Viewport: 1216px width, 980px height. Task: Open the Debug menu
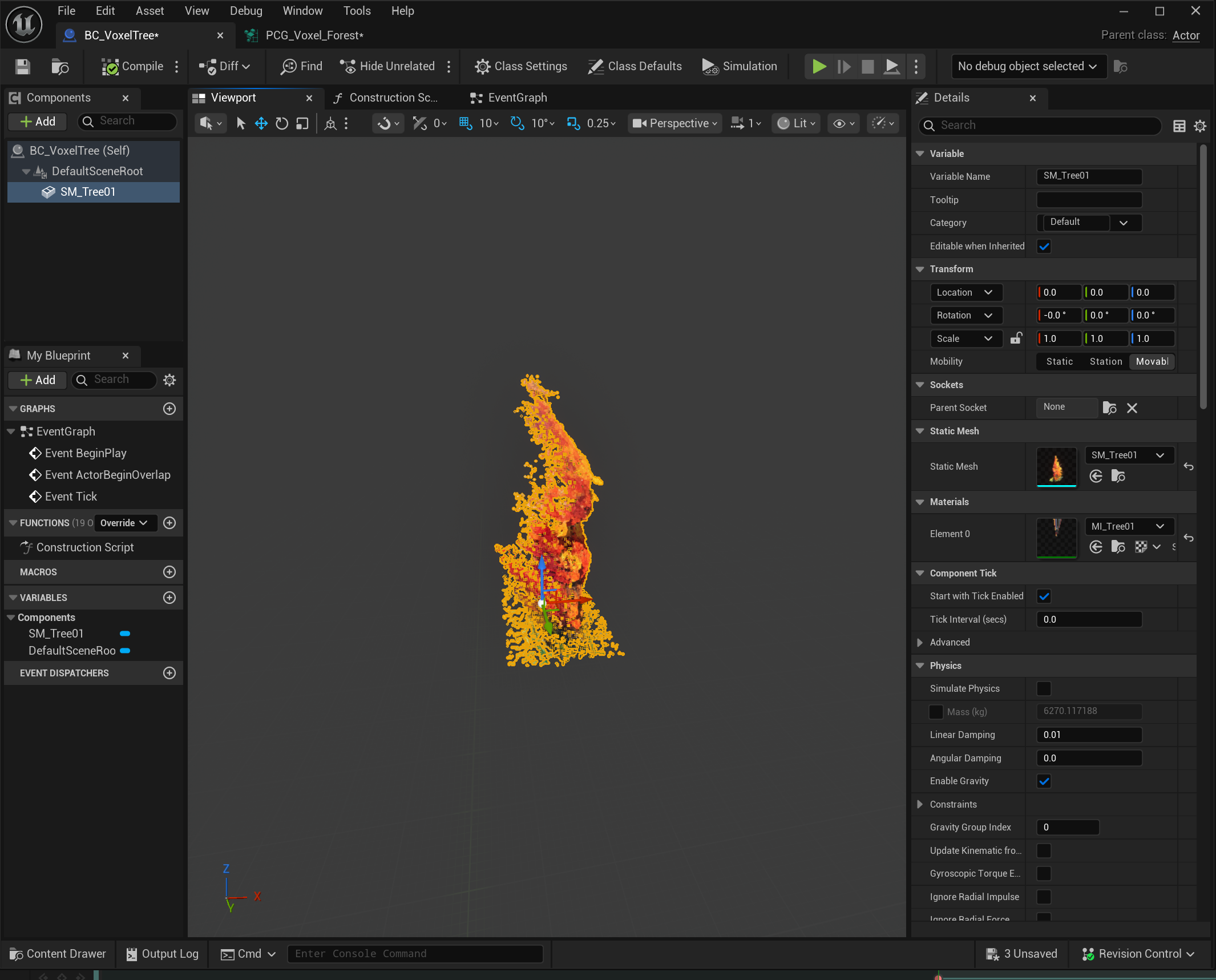click(x=246, y=11)
